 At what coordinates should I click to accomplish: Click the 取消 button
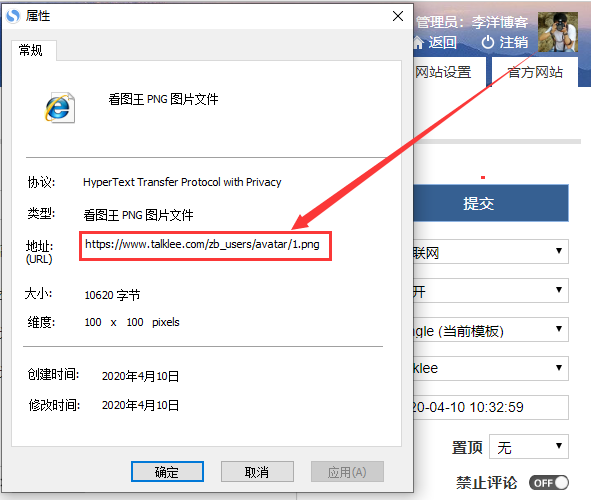point(257,471)
